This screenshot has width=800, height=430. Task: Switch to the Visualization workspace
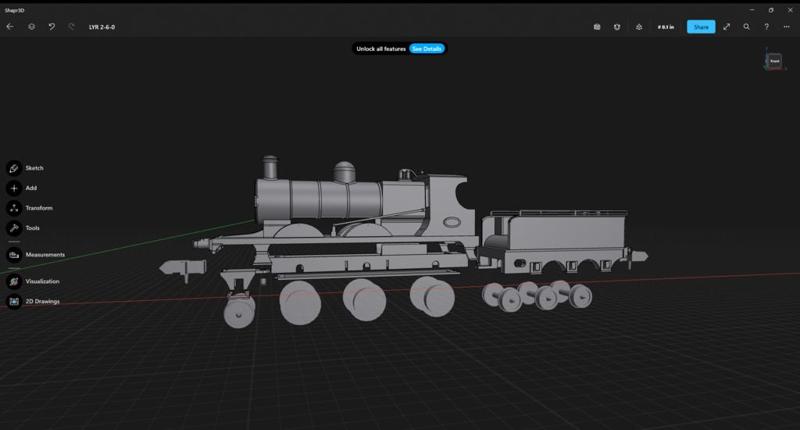(33, 281)
